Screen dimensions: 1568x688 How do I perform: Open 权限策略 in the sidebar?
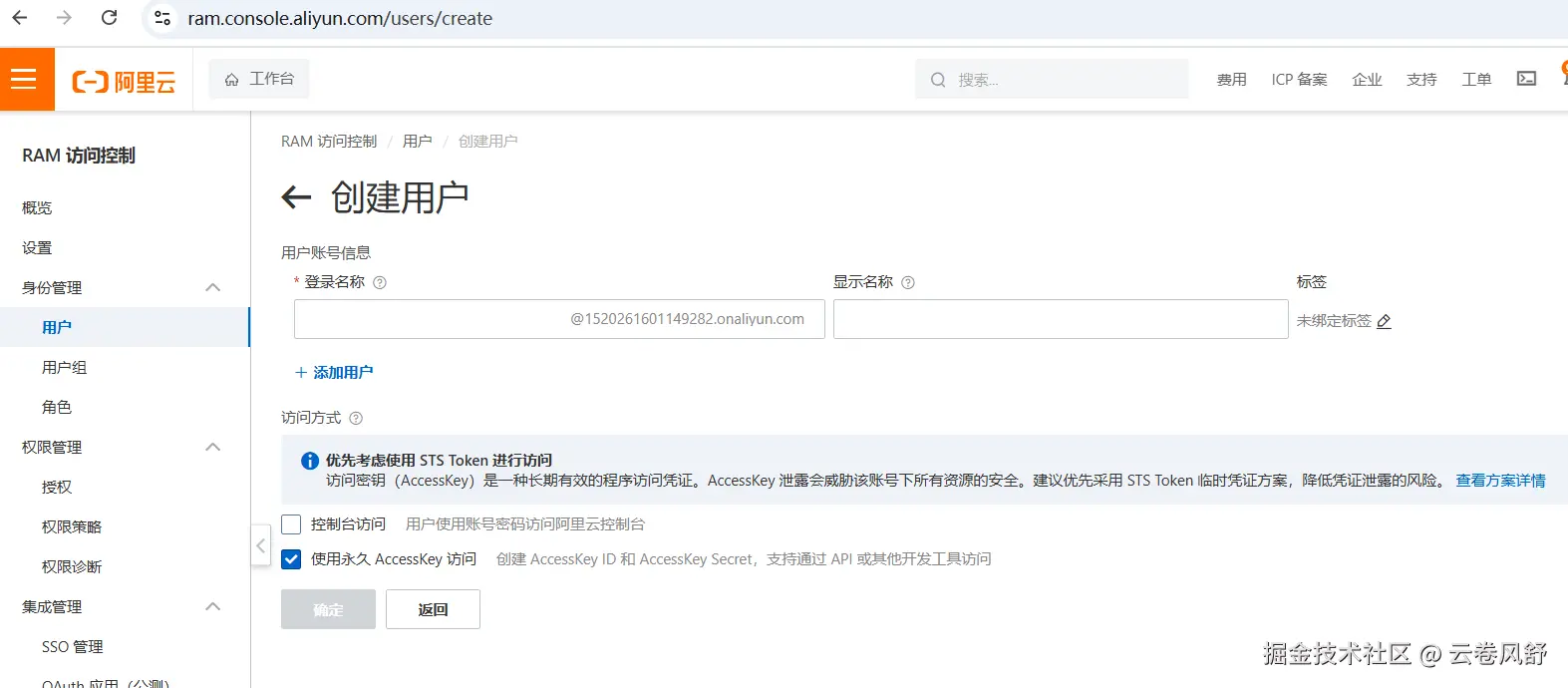(72, 526)
